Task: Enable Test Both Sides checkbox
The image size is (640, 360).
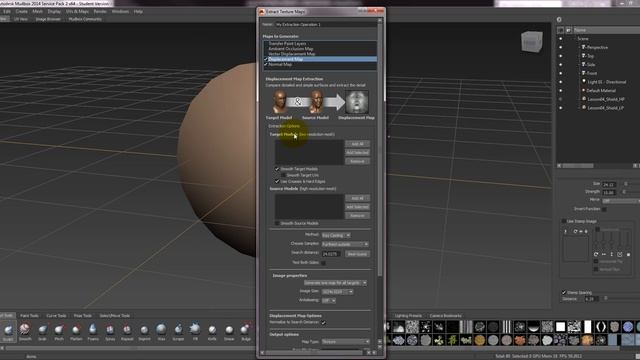Action: coord(324,263)
